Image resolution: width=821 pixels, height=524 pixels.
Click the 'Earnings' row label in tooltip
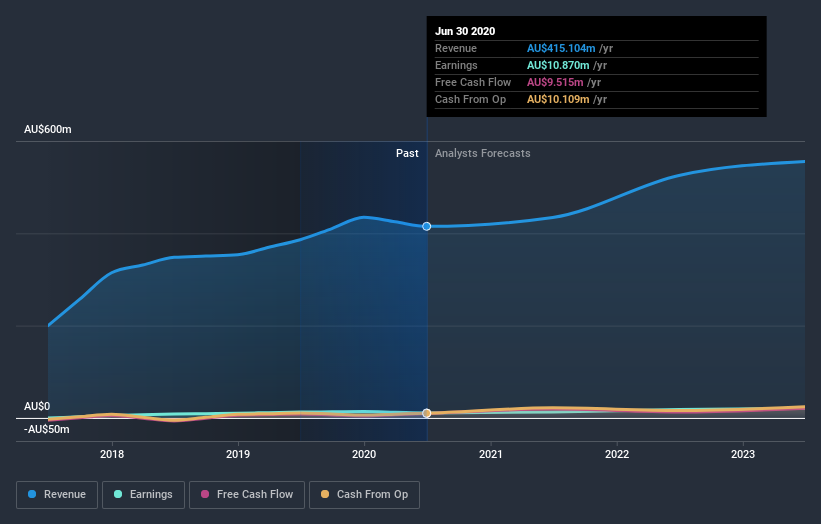[456, 65]
